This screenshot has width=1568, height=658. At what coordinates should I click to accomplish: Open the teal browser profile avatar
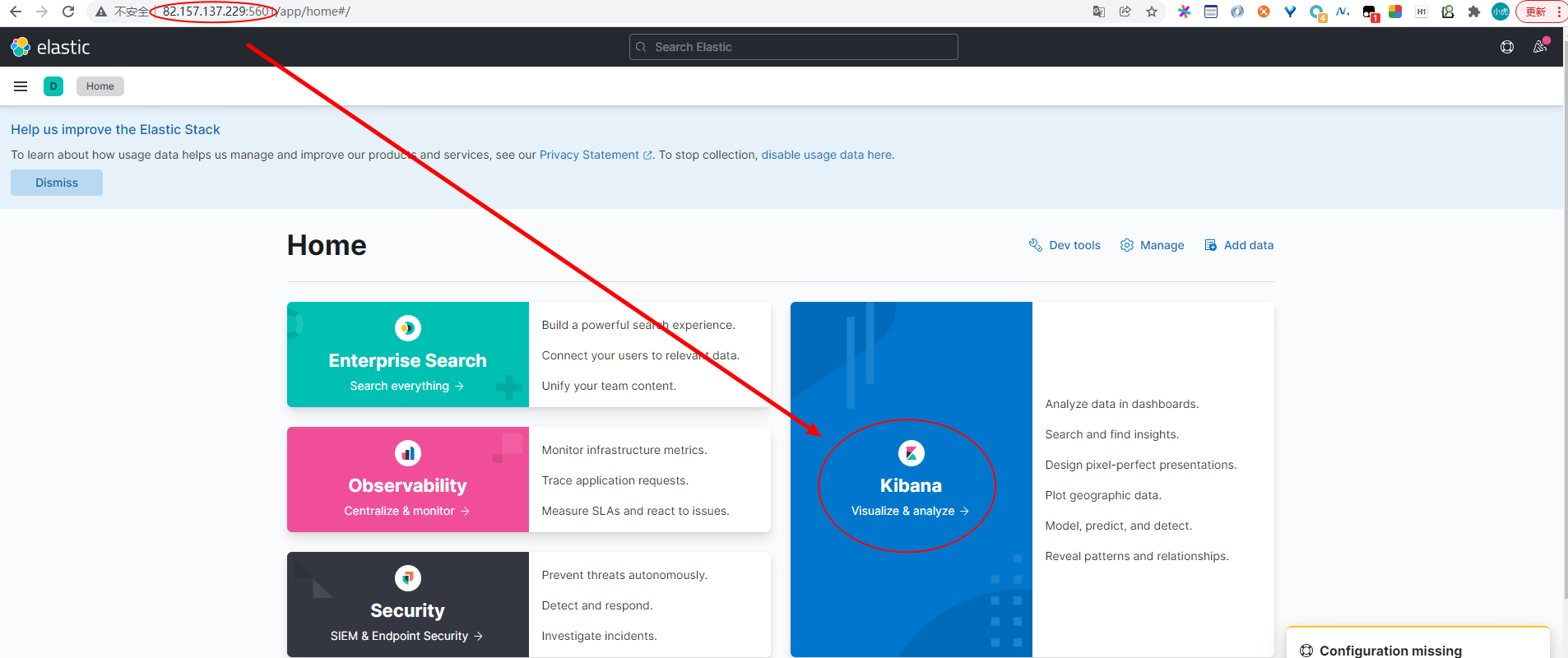pyautogui.click(x=1501, y=12)
